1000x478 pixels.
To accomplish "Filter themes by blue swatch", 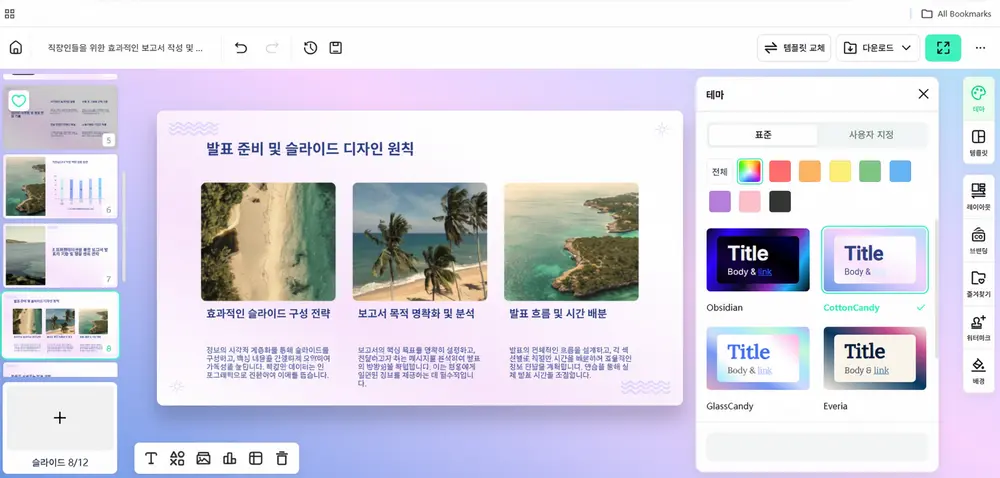I will [900, 171].
